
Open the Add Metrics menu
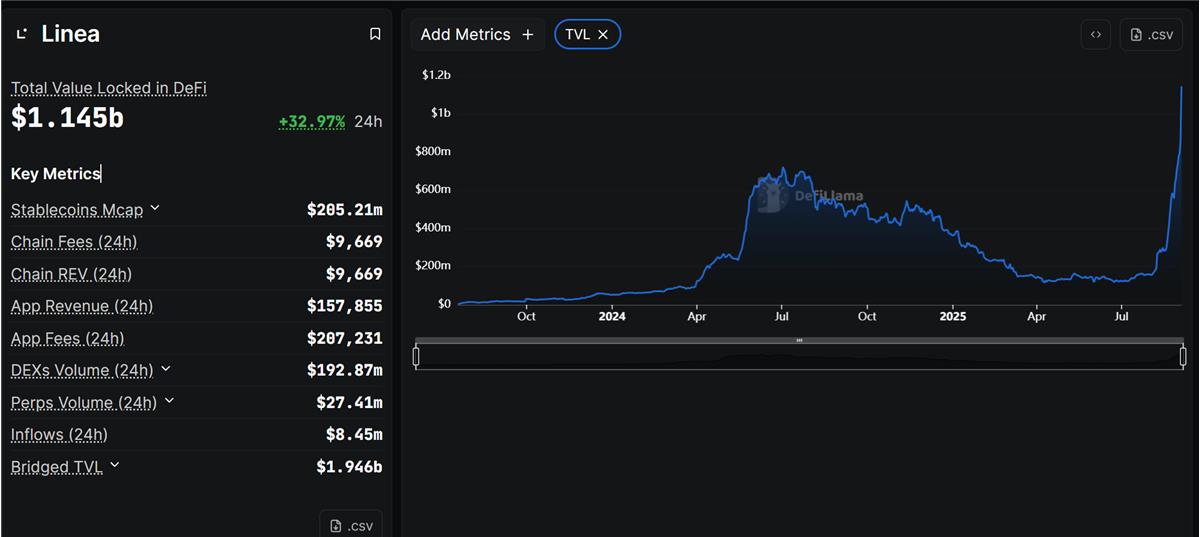tap(478, 34)
